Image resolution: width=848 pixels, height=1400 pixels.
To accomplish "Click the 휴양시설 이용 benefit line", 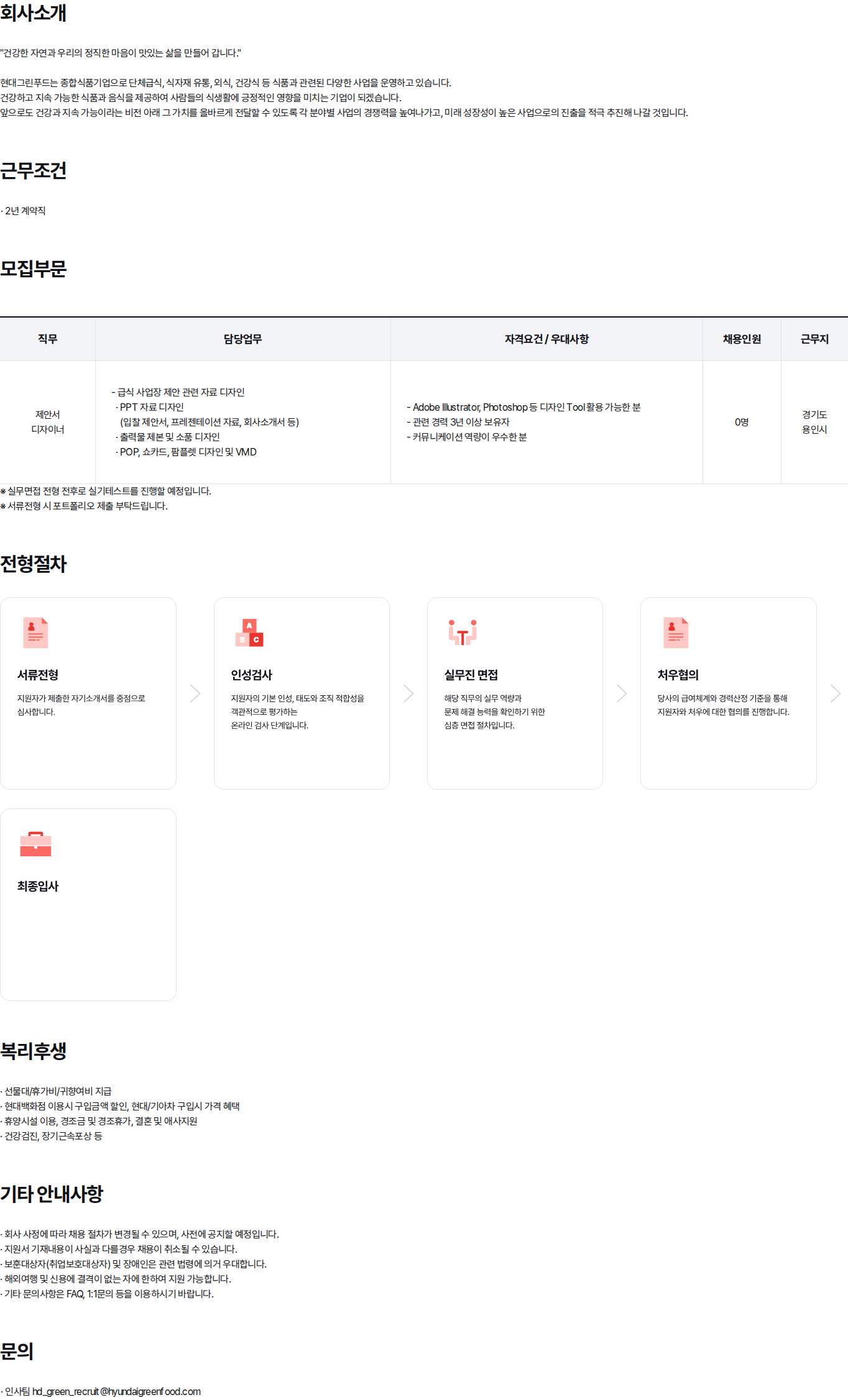I will (99, 1121).
